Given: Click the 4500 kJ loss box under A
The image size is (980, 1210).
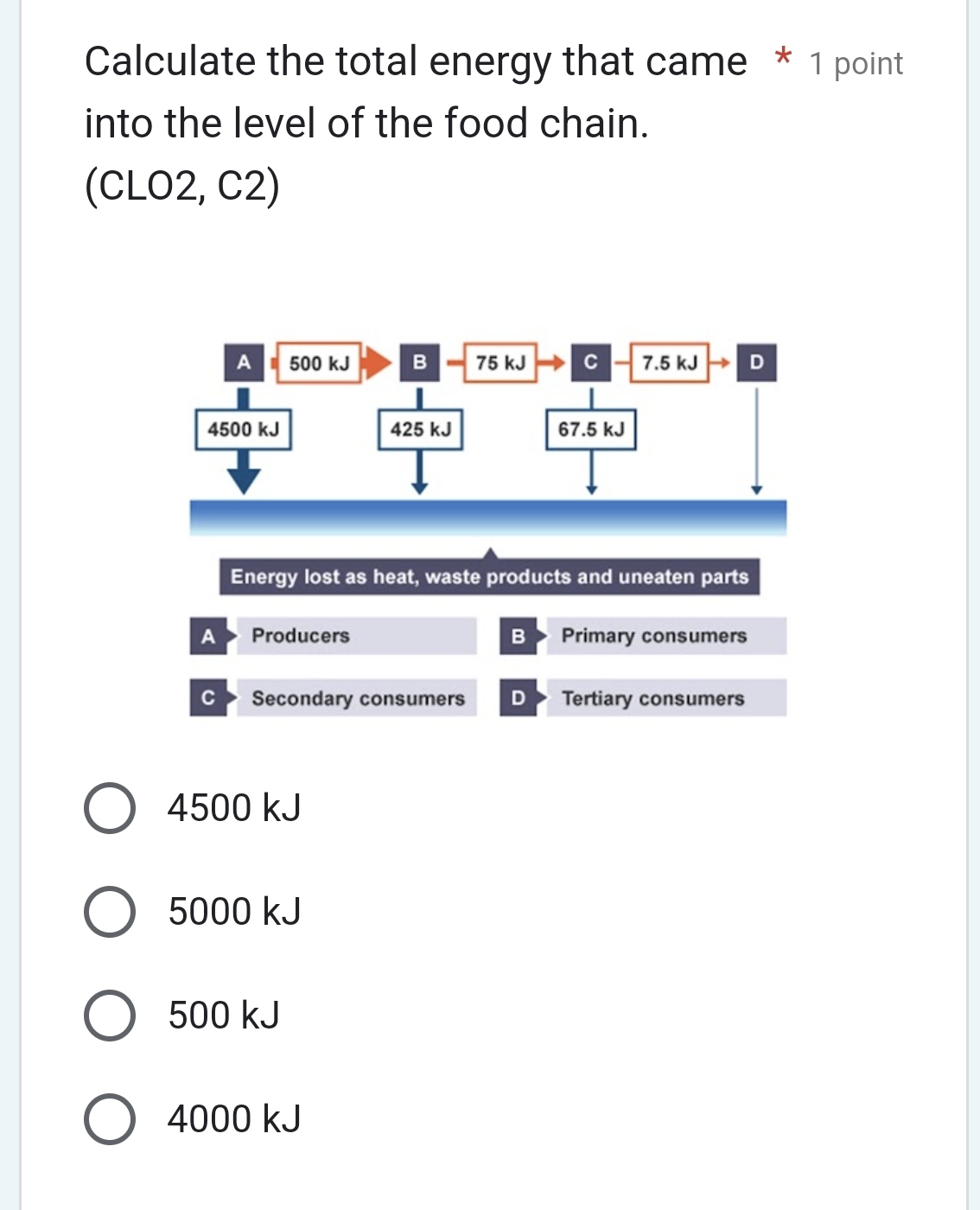Looking at the screenshot, I should pos(245,428).
